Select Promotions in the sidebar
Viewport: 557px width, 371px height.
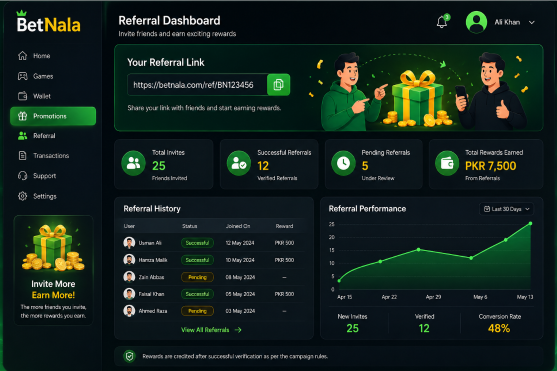pos(53,116)
